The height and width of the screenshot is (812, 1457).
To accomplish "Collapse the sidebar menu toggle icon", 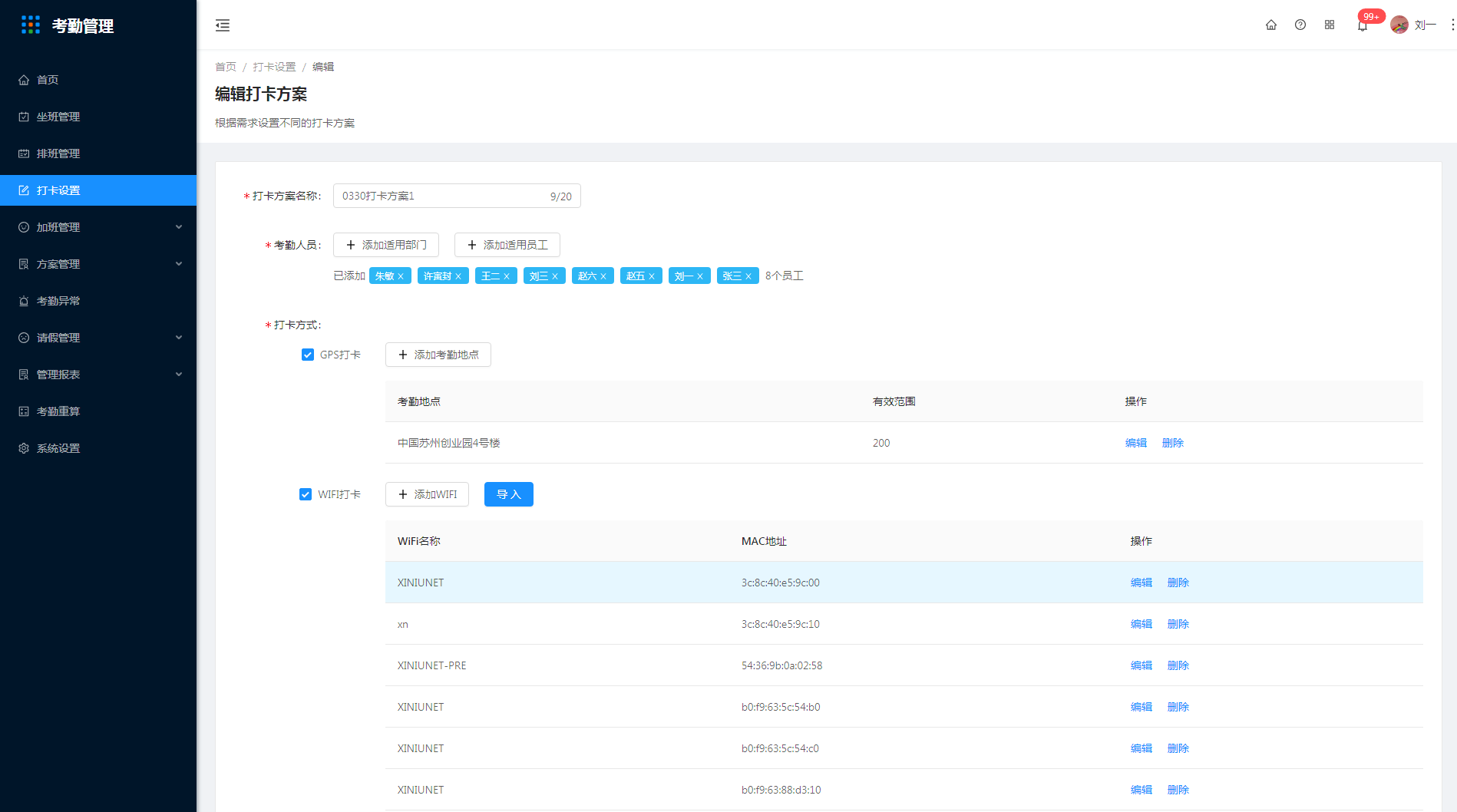I will tap(223, 25).
